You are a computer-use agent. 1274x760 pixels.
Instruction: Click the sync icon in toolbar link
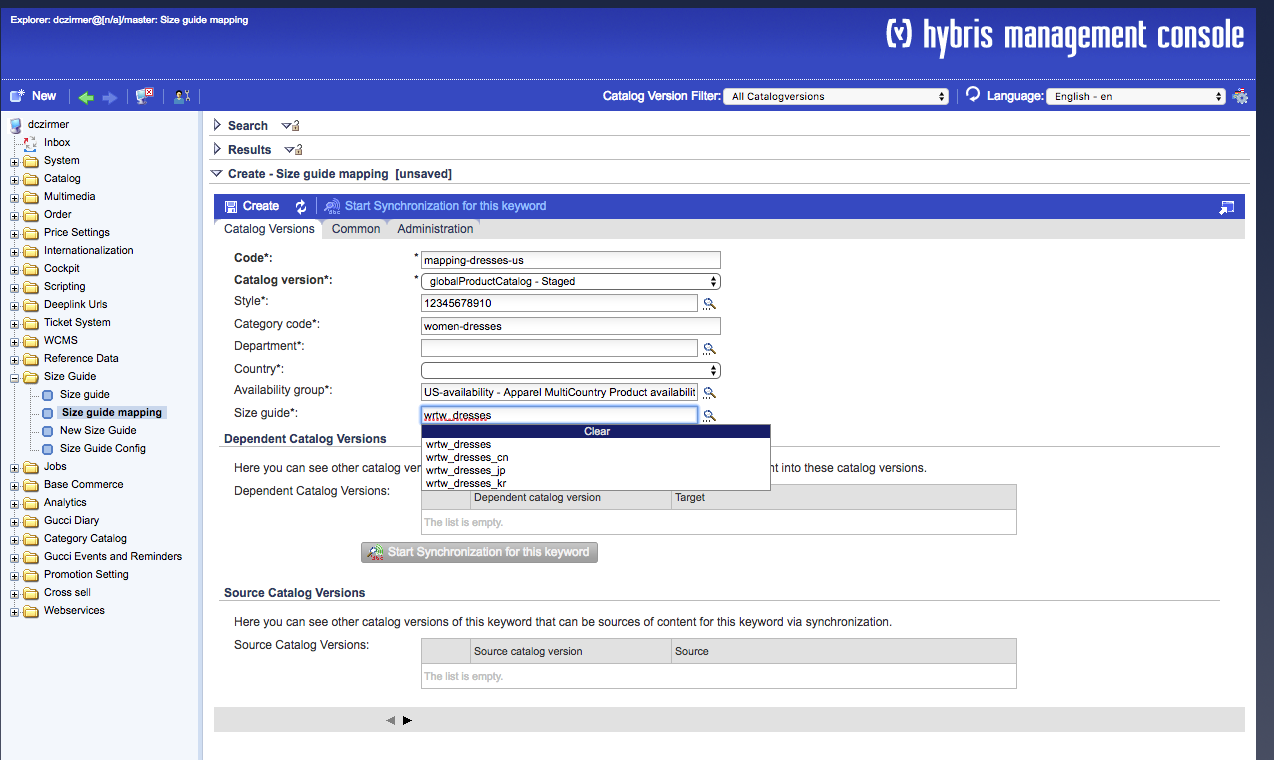pos(332,206)
